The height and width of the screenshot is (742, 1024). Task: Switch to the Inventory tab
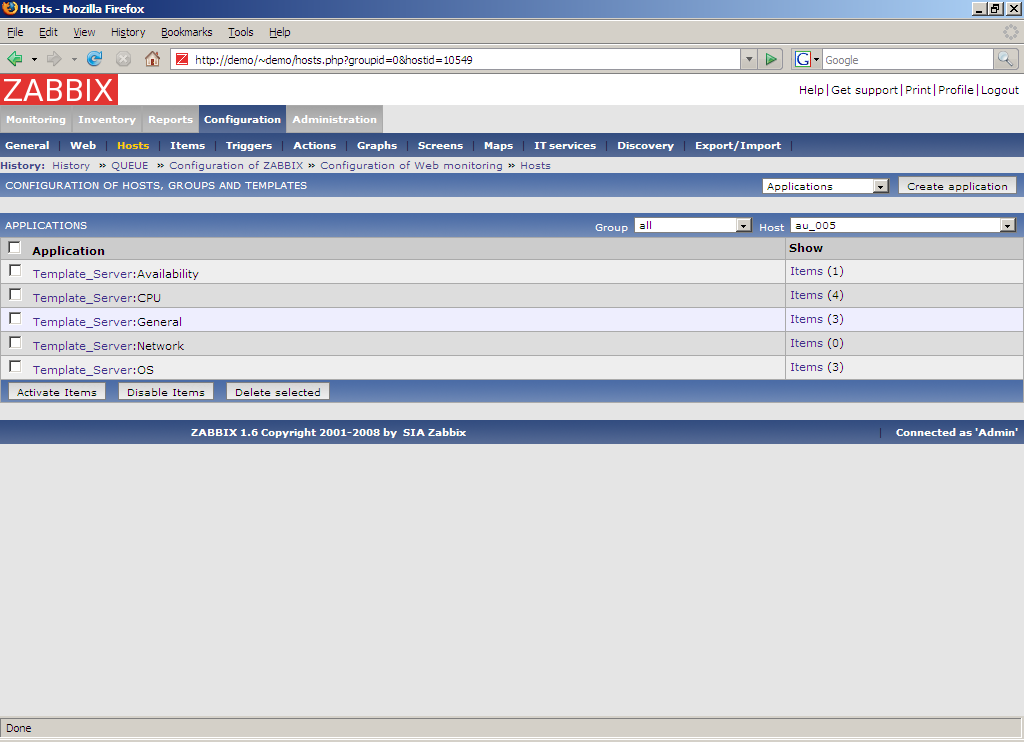(x=106, y=120)
